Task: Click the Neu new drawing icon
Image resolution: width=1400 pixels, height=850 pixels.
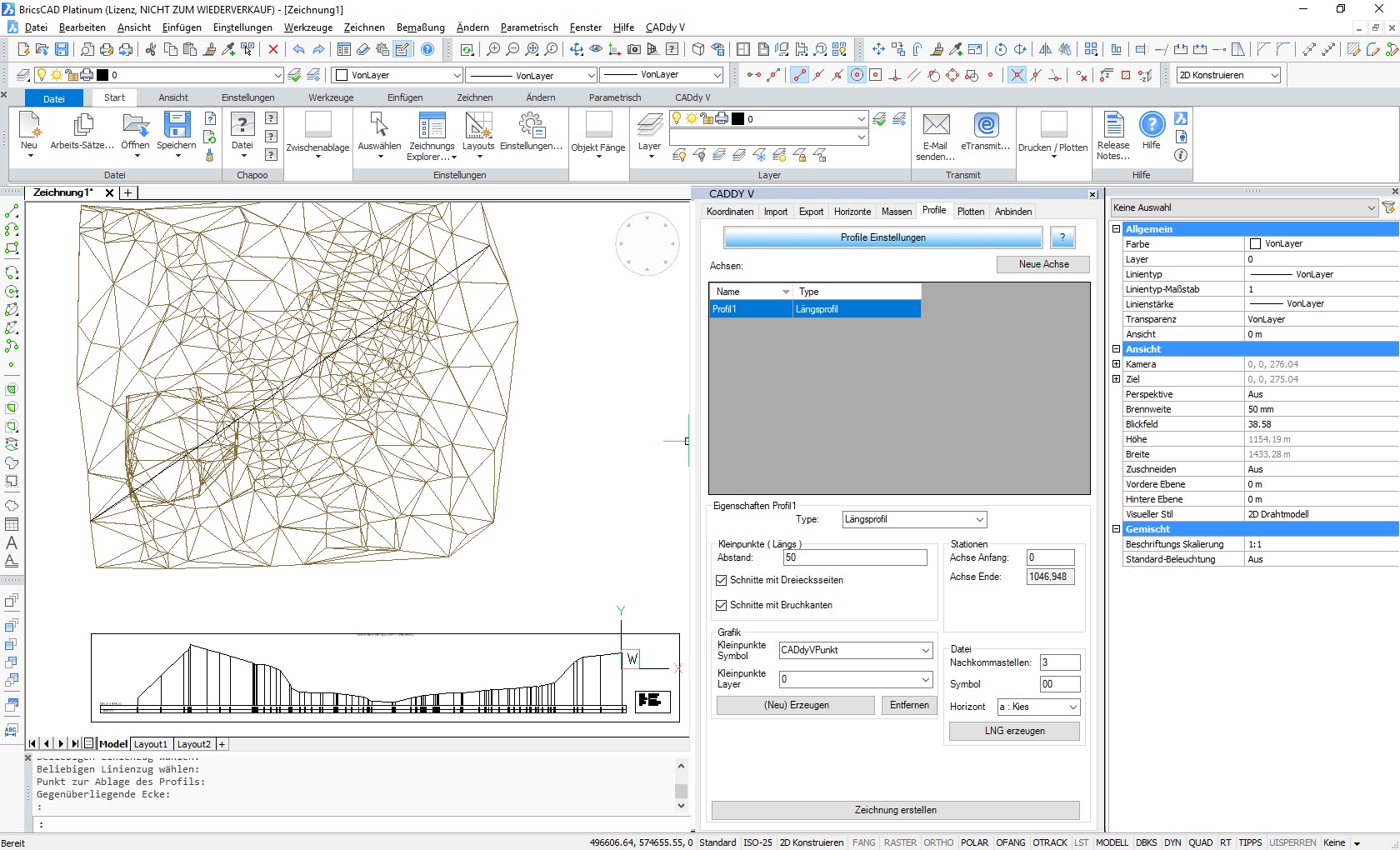Action: 29,126
